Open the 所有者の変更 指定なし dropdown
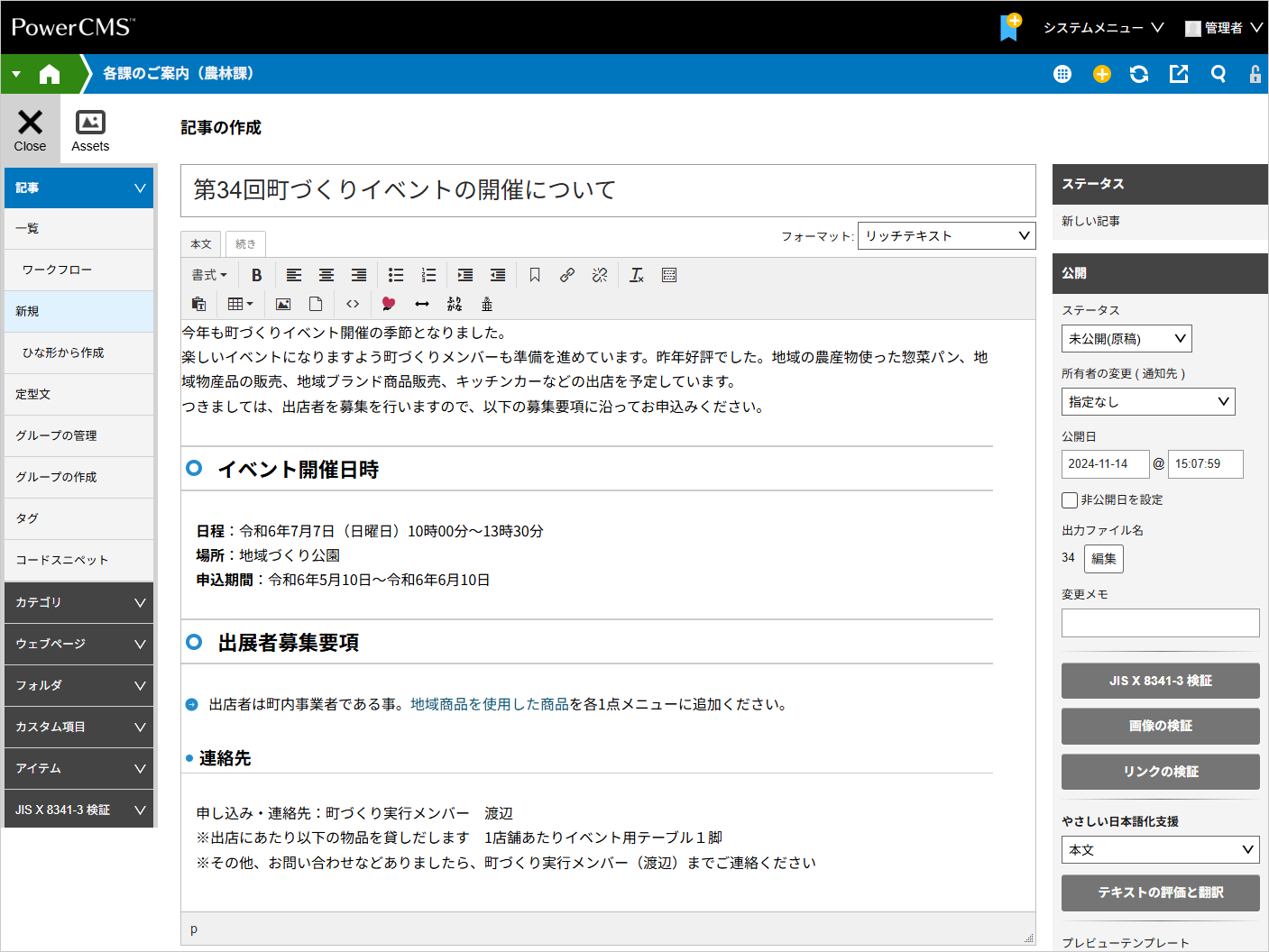Viewport: 1269px width, 952px height. (x=1148, y=401)
